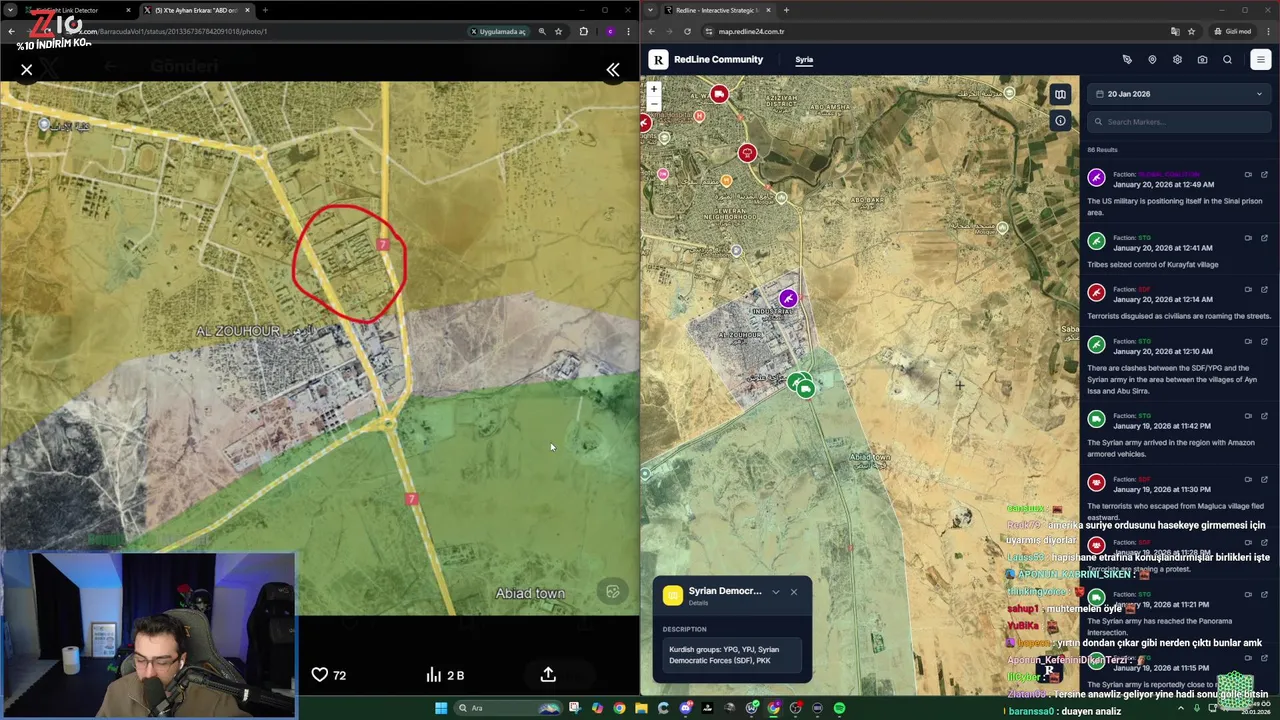
Task: Select the Syria tab in RedLine
Action: click(x=804, y=59)
